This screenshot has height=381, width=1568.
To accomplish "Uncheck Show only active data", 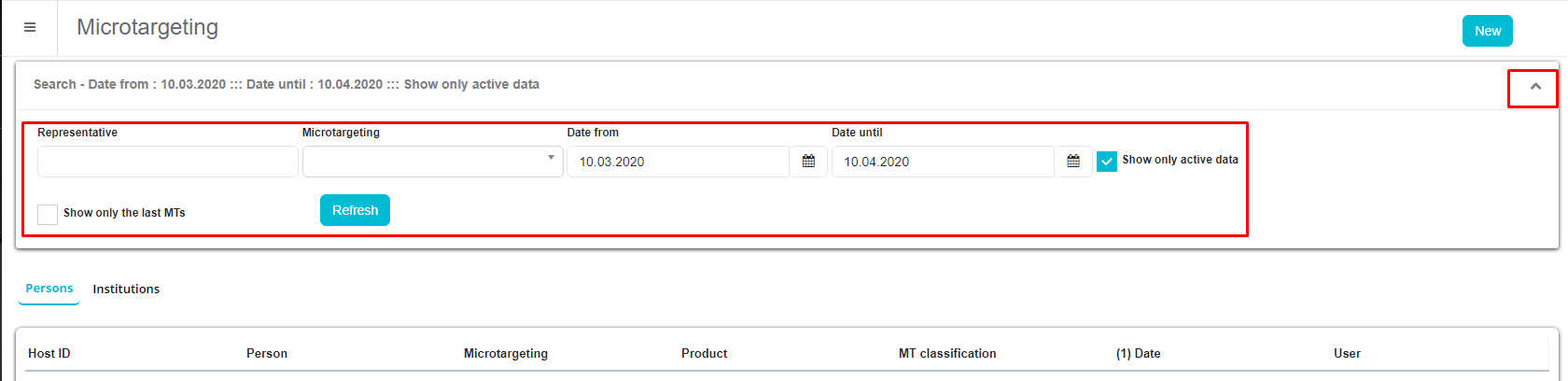I will [x=1107, y=162].
